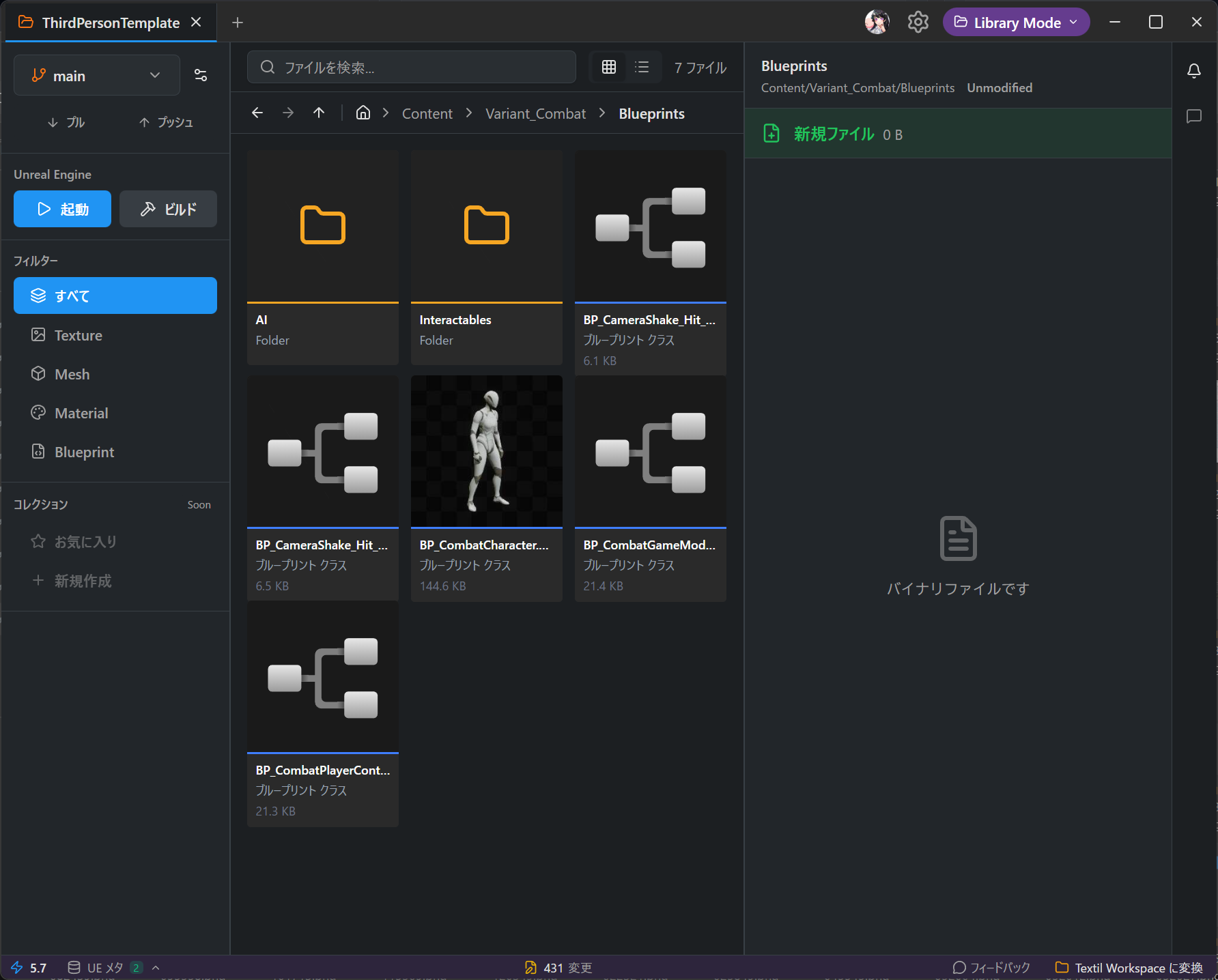Go to home directory in breadcrumb

363,113
